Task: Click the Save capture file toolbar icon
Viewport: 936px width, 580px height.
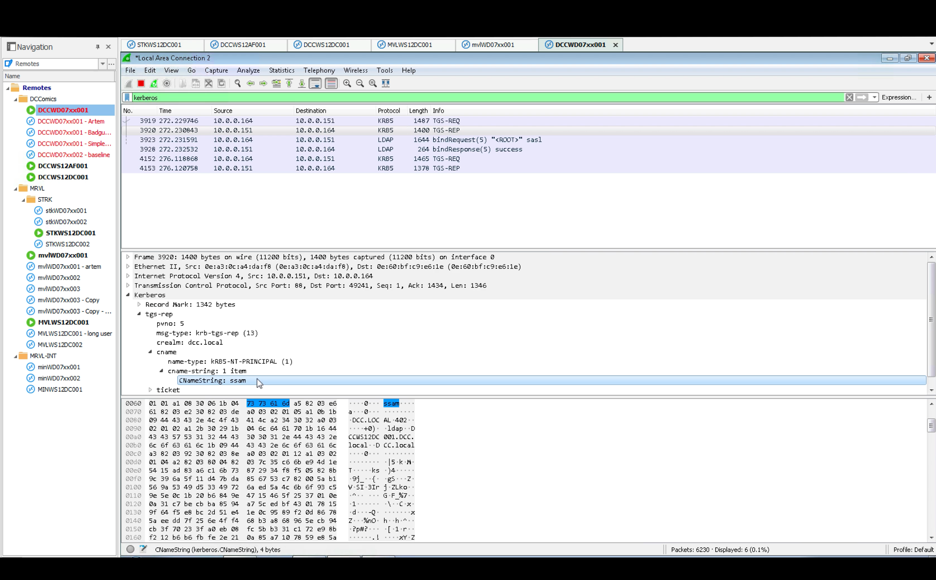Action: click(x=195, y=84)
